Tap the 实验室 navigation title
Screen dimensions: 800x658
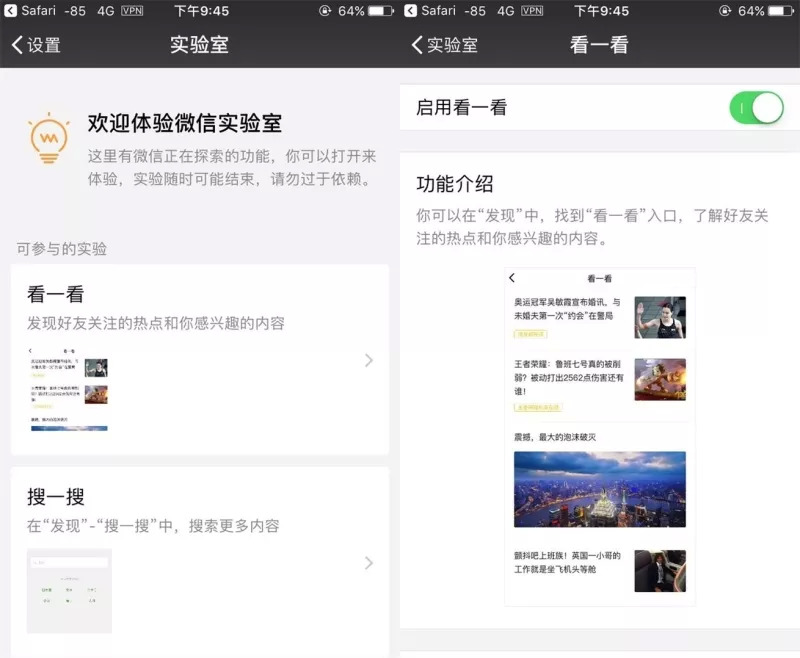[x=199, y=45]
